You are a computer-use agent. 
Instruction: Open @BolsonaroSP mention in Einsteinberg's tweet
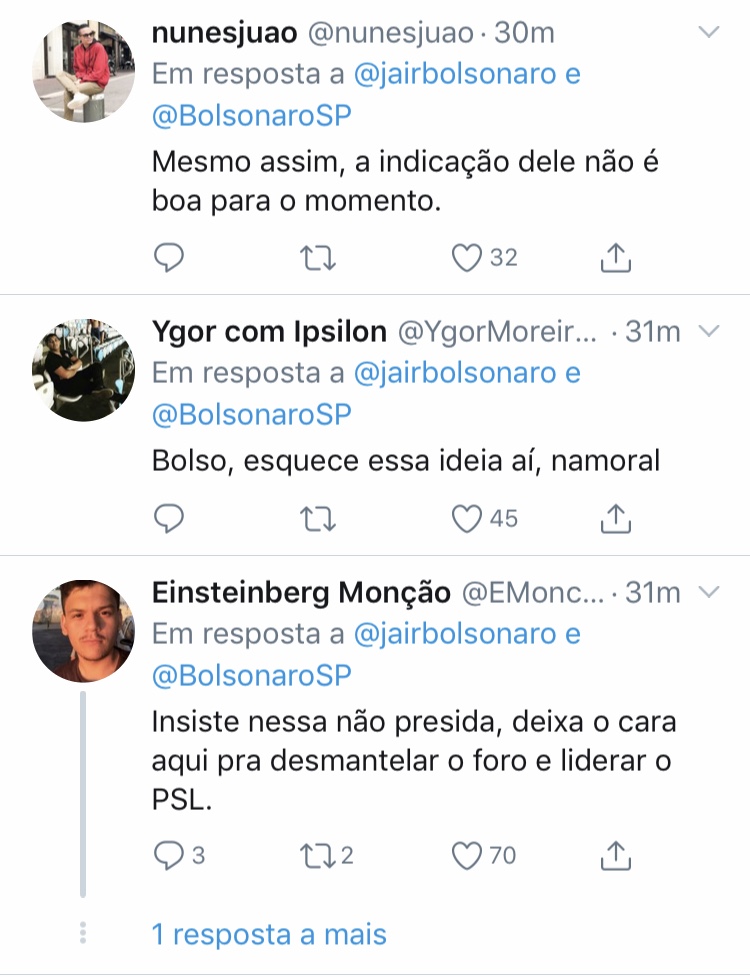(251, 675)
